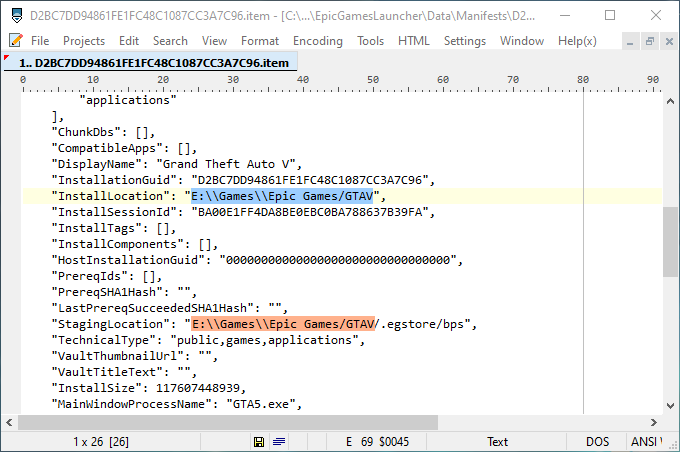680x452 pixels.
Task: Click the vertical scrollbar up arrow
Action: 670,102
